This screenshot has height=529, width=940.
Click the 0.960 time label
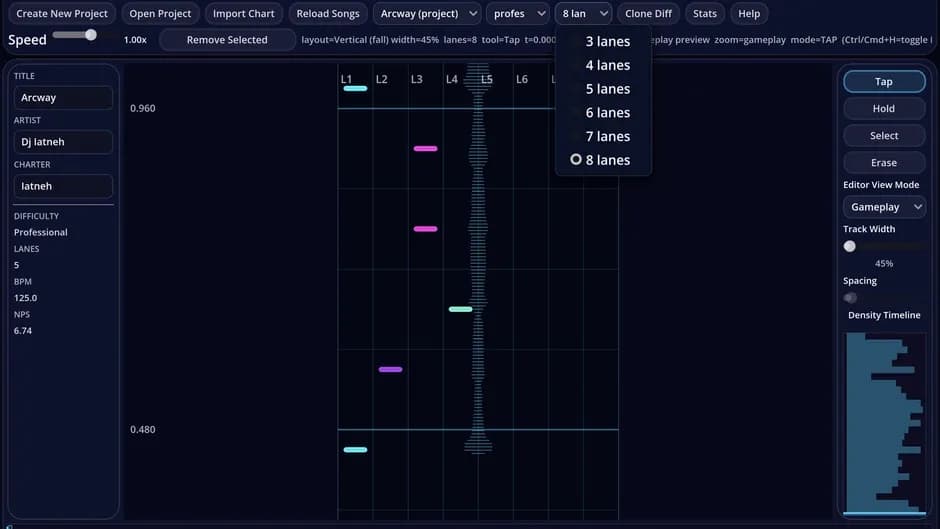(x=143, y=109)
